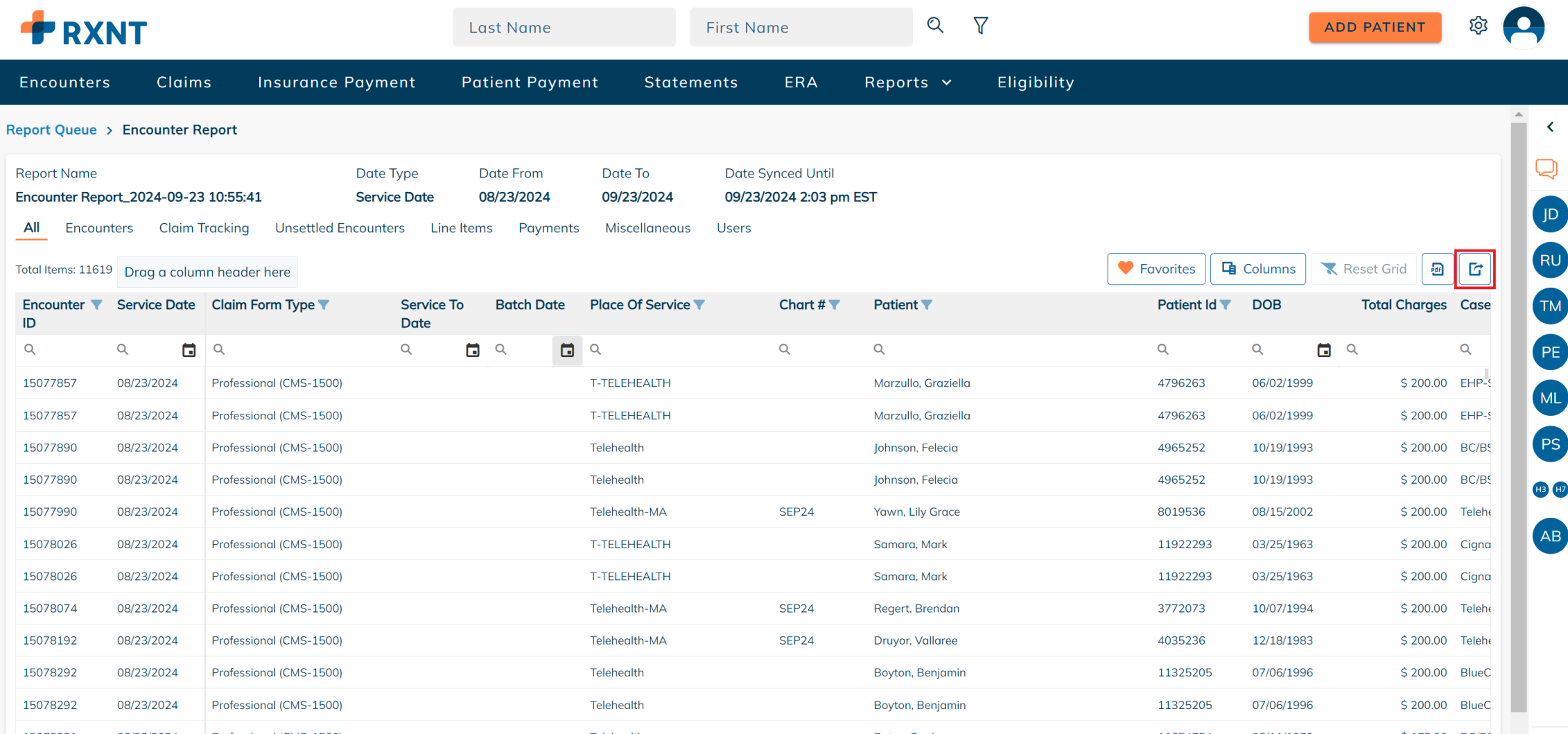Click the export report icon
The width and height of the screenshot is (1568, 734).
point(1475,269)
